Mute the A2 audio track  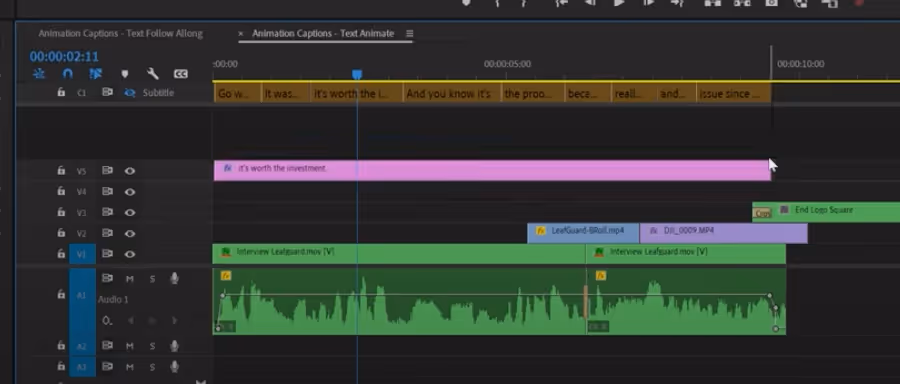pos(130,346)
